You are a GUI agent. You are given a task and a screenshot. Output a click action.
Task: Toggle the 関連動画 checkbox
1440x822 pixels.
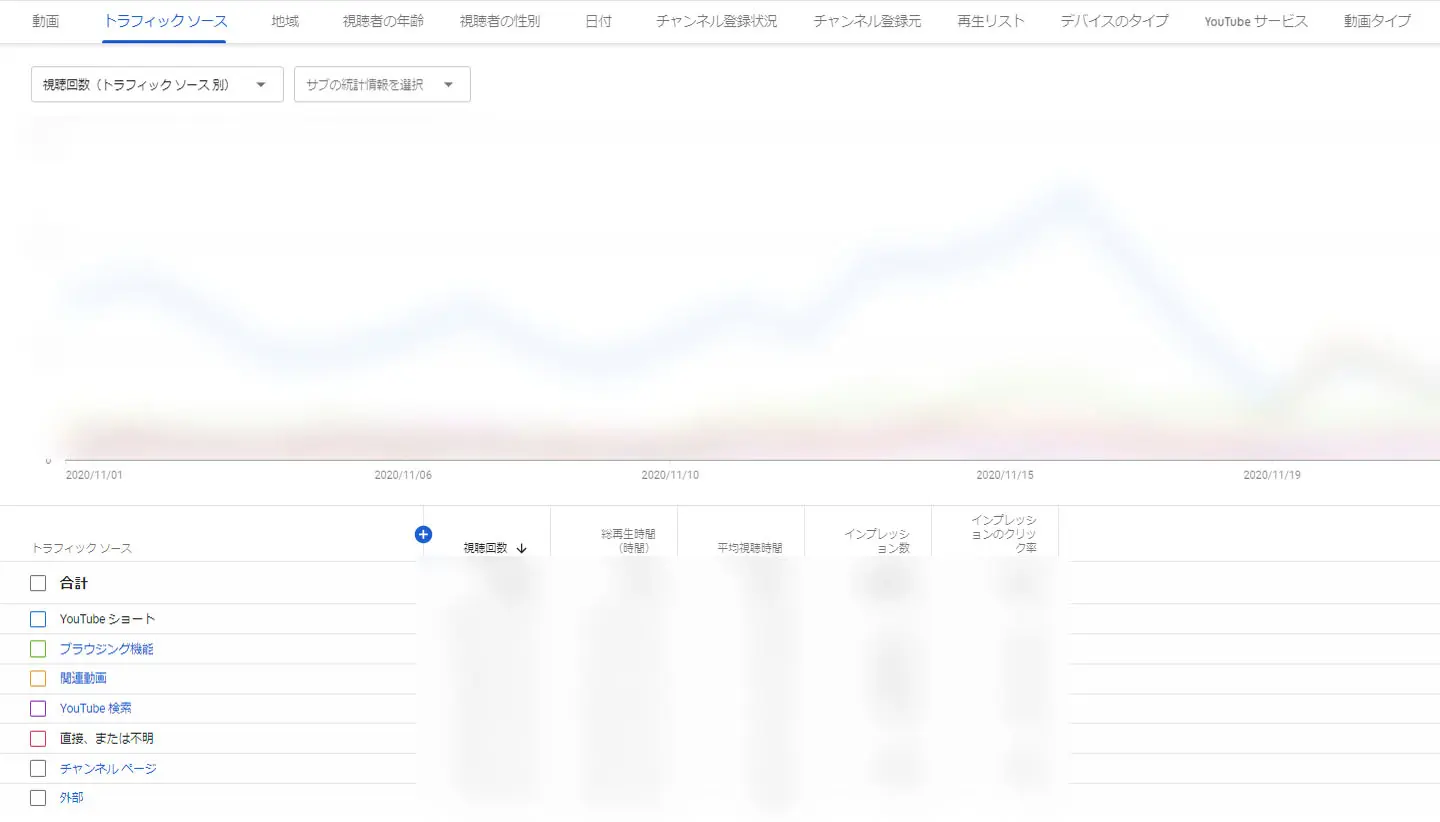coord(38,678)
